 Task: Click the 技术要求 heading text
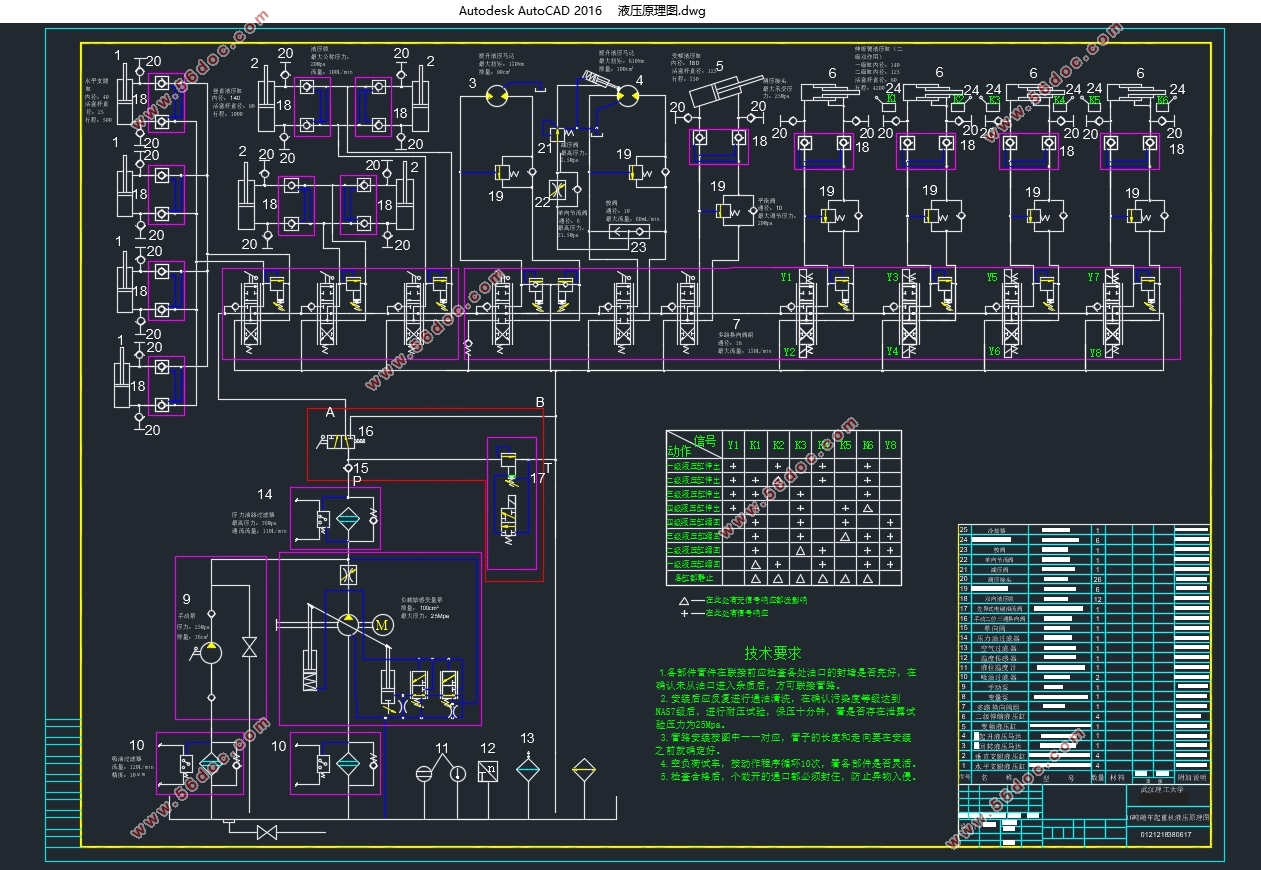pyautogui.click(x=773, y=653)
